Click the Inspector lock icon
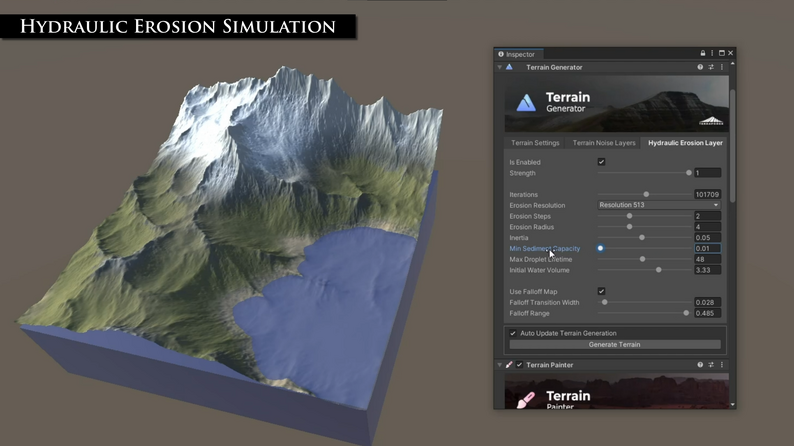This screenshot has width=794, height=446. pos(703,53)
